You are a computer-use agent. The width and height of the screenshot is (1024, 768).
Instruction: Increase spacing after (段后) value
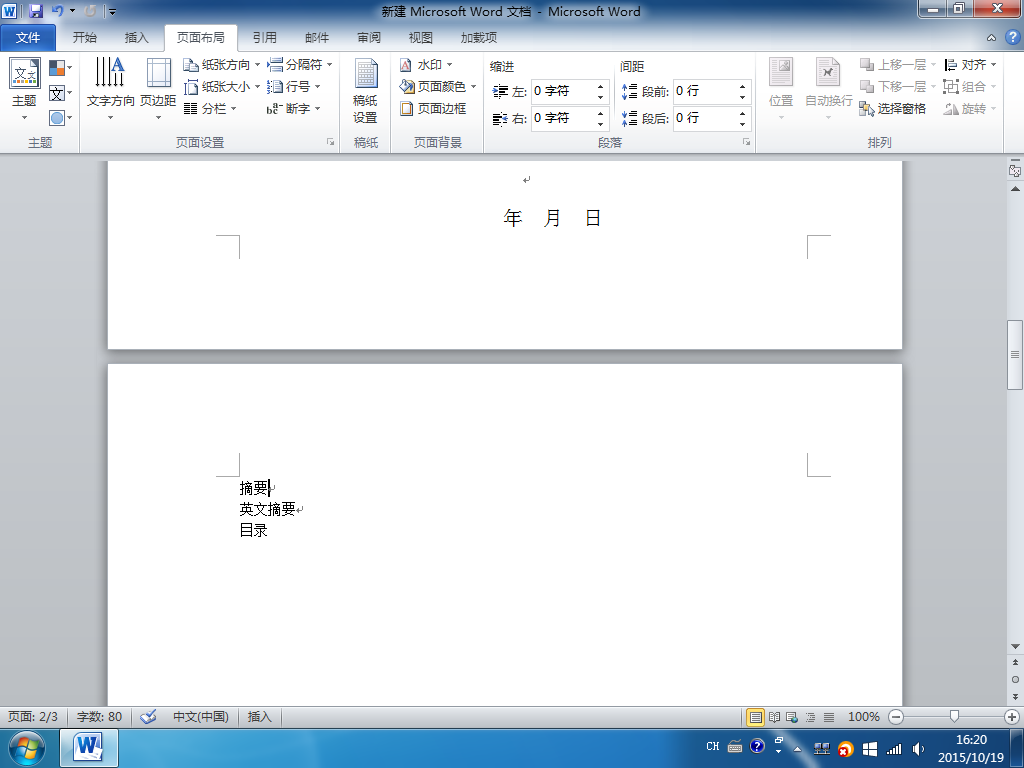743,114
